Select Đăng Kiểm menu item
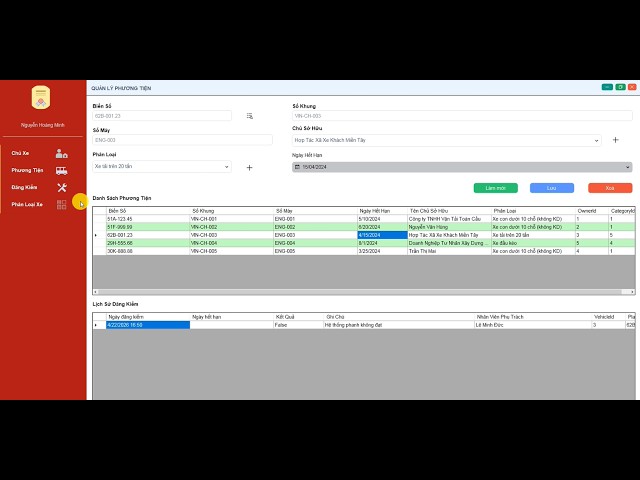This screenshot has height=480, width=640. click(x=24, y=188)
